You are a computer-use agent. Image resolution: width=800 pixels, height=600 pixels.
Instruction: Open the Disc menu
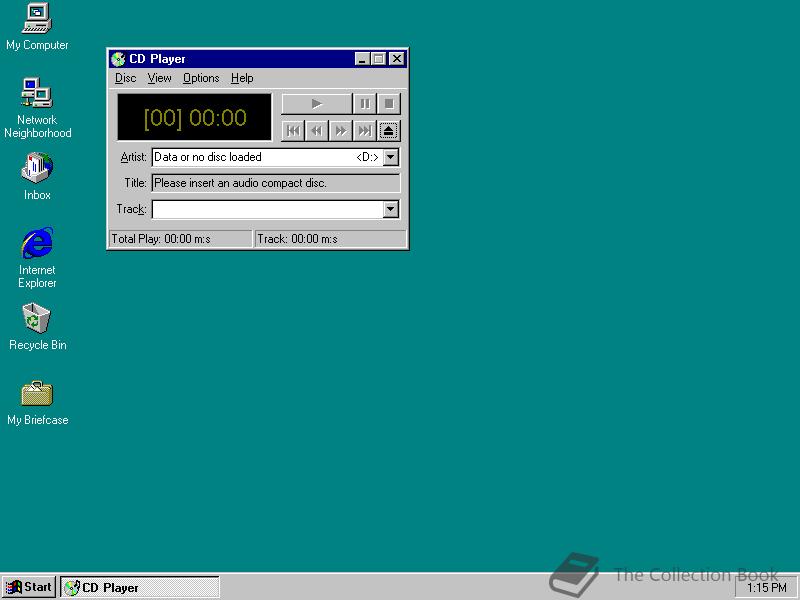[126, 78]
